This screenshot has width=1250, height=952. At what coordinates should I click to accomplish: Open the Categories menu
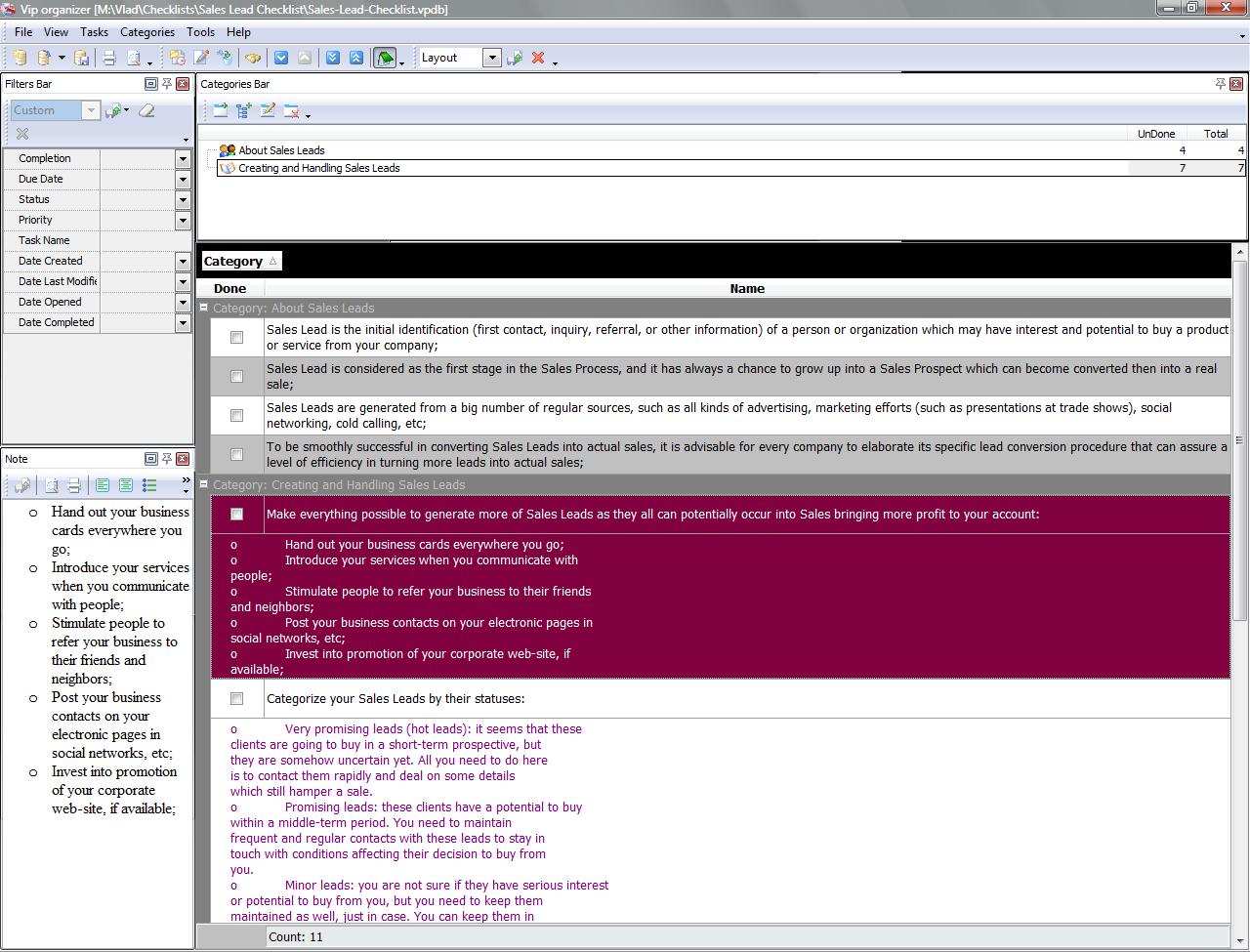146,32
